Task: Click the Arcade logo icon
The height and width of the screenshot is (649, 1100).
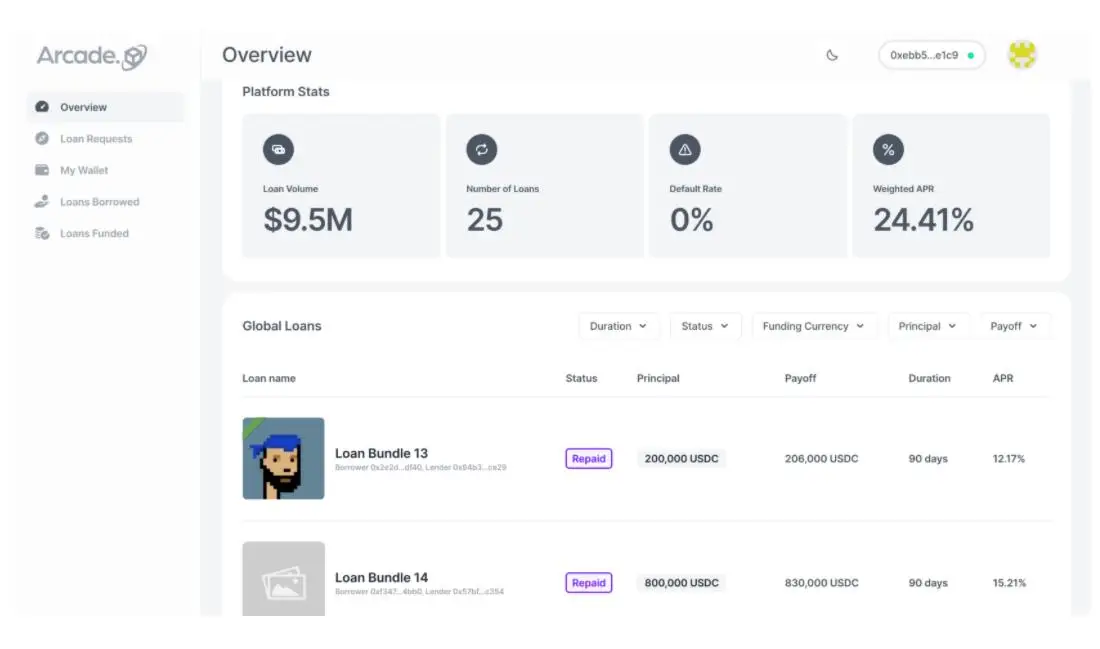Action: pos(134,58)
